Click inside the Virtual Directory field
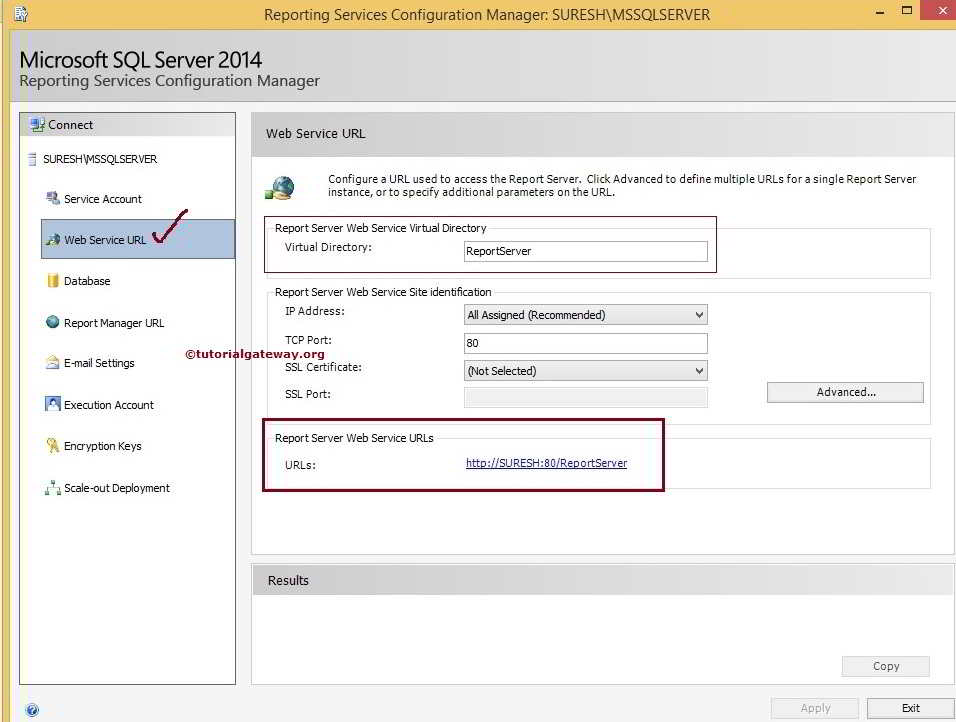 click(585, 251)
